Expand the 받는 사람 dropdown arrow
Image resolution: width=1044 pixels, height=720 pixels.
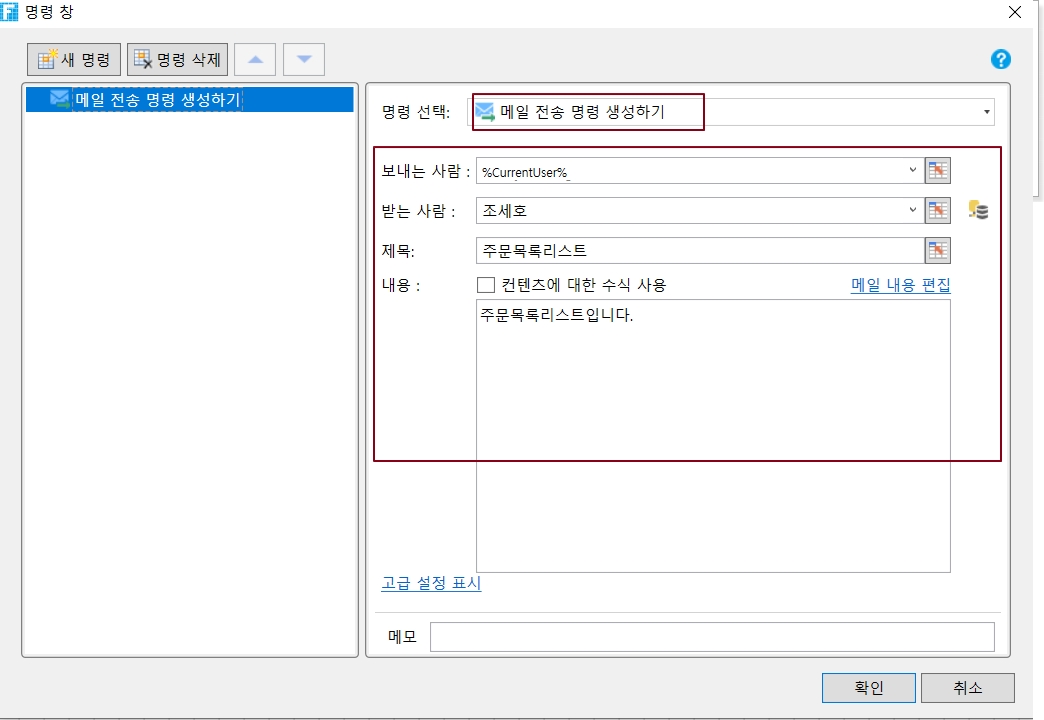(912, 210)
